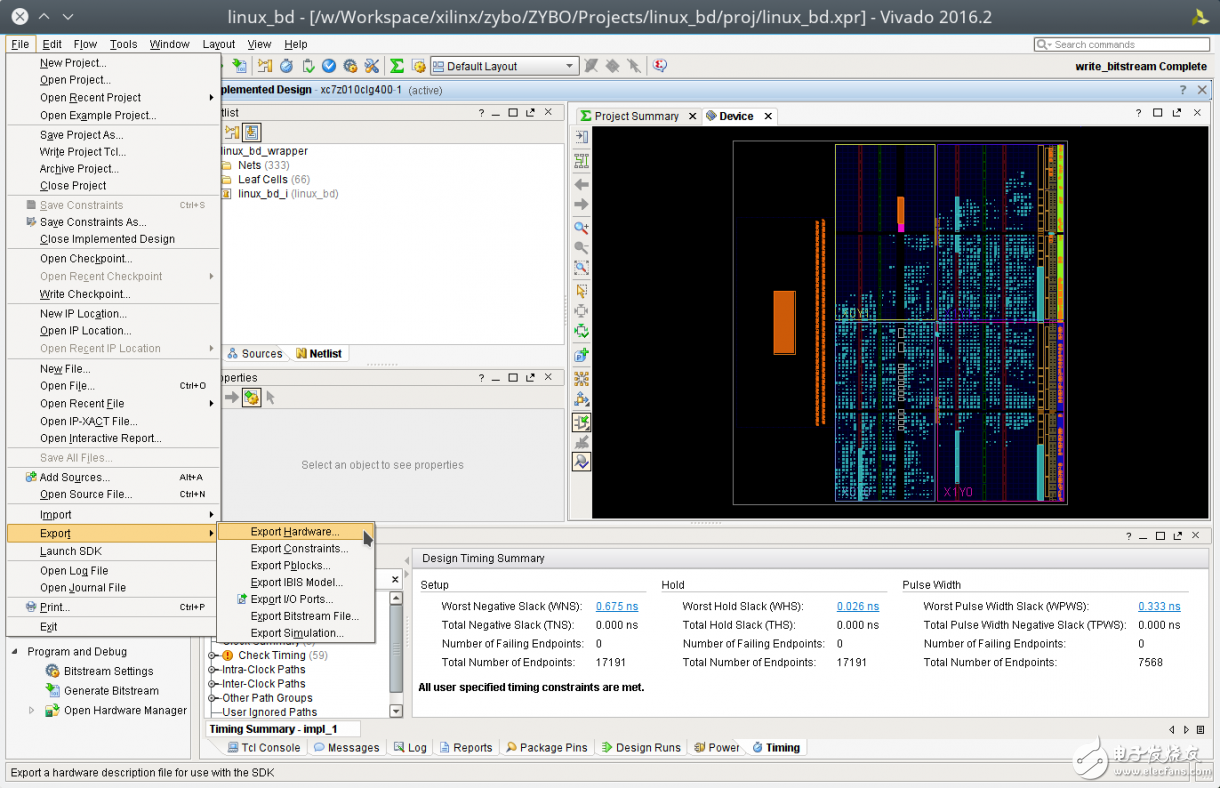Click the green sigma Project Summary toolbar icon
This screenshot has width=1220, height=788.
[x=397, y=66]
